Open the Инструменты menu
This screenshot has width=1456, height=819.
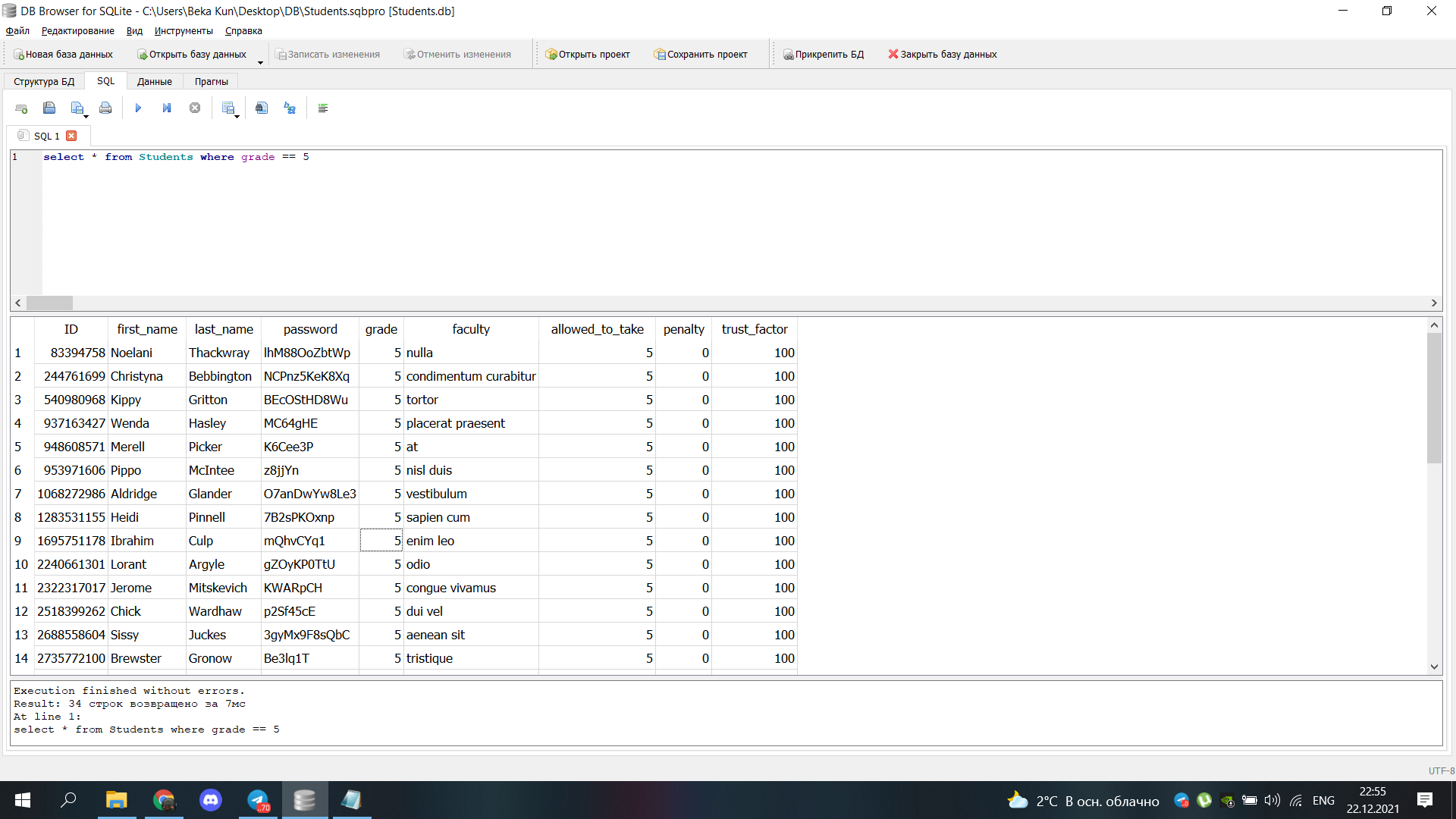(184, 31)
